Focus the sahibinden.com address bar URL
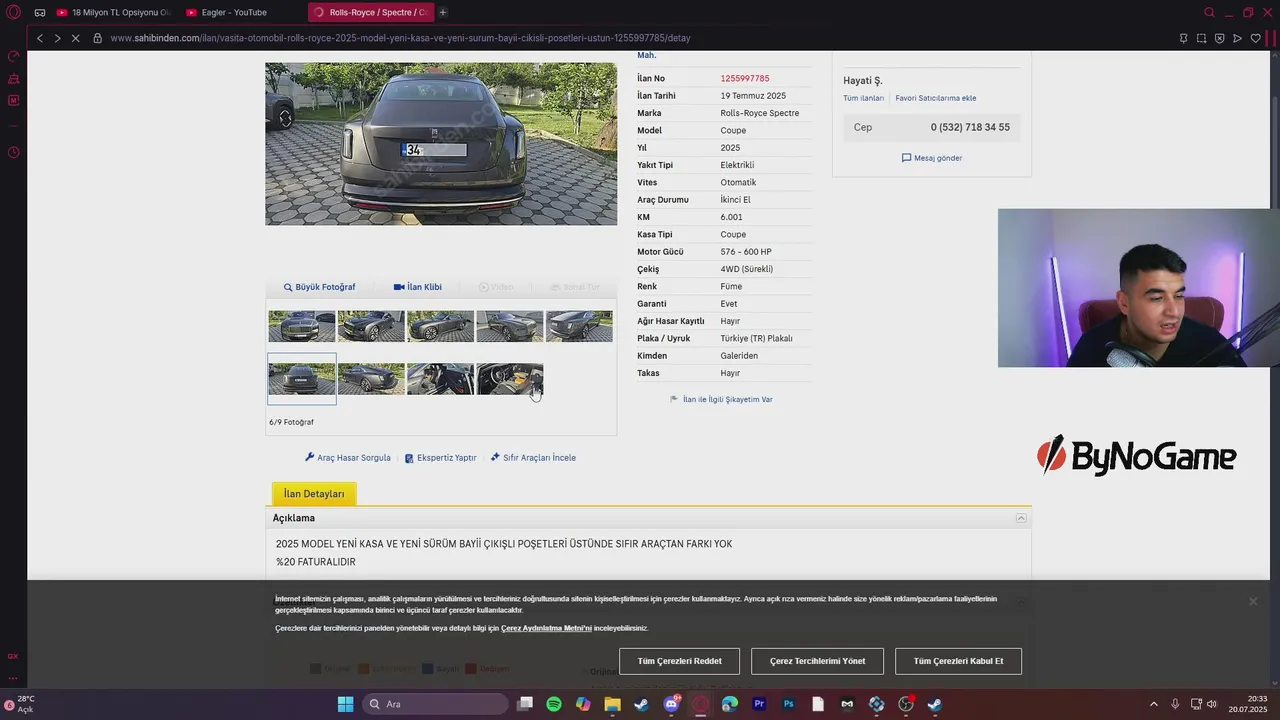This screenshot has height=720, width=1280. coord(400,38)
